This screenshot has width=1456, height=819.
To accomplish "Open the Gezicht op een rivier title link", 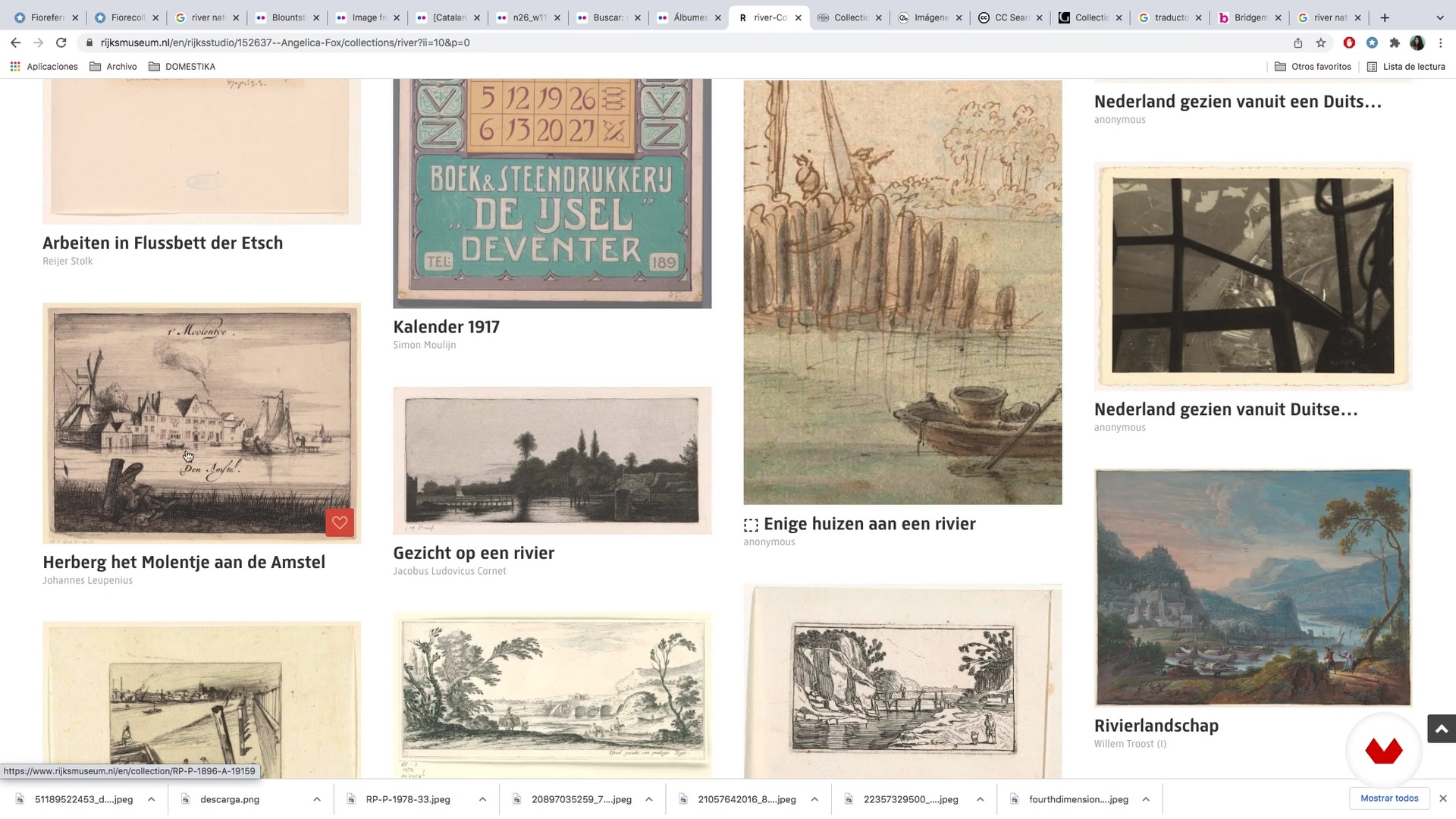I will click(473, 553).
